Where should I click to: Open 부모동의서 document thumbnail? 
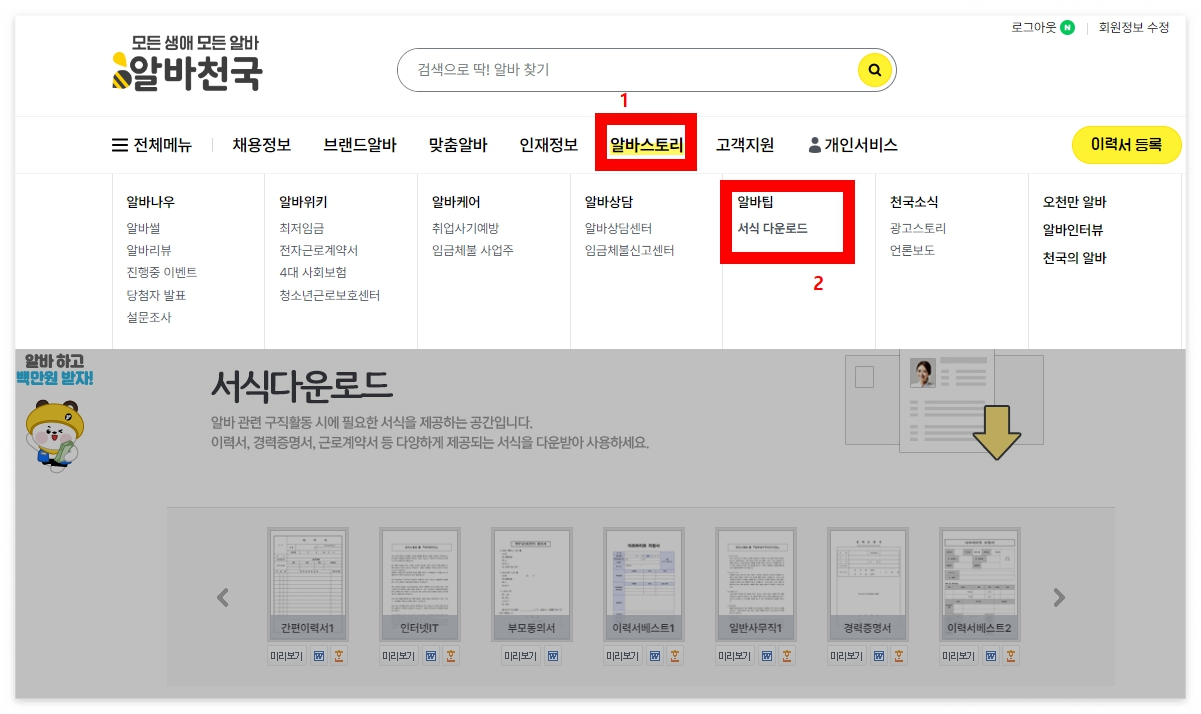click(x=532, y=585)
